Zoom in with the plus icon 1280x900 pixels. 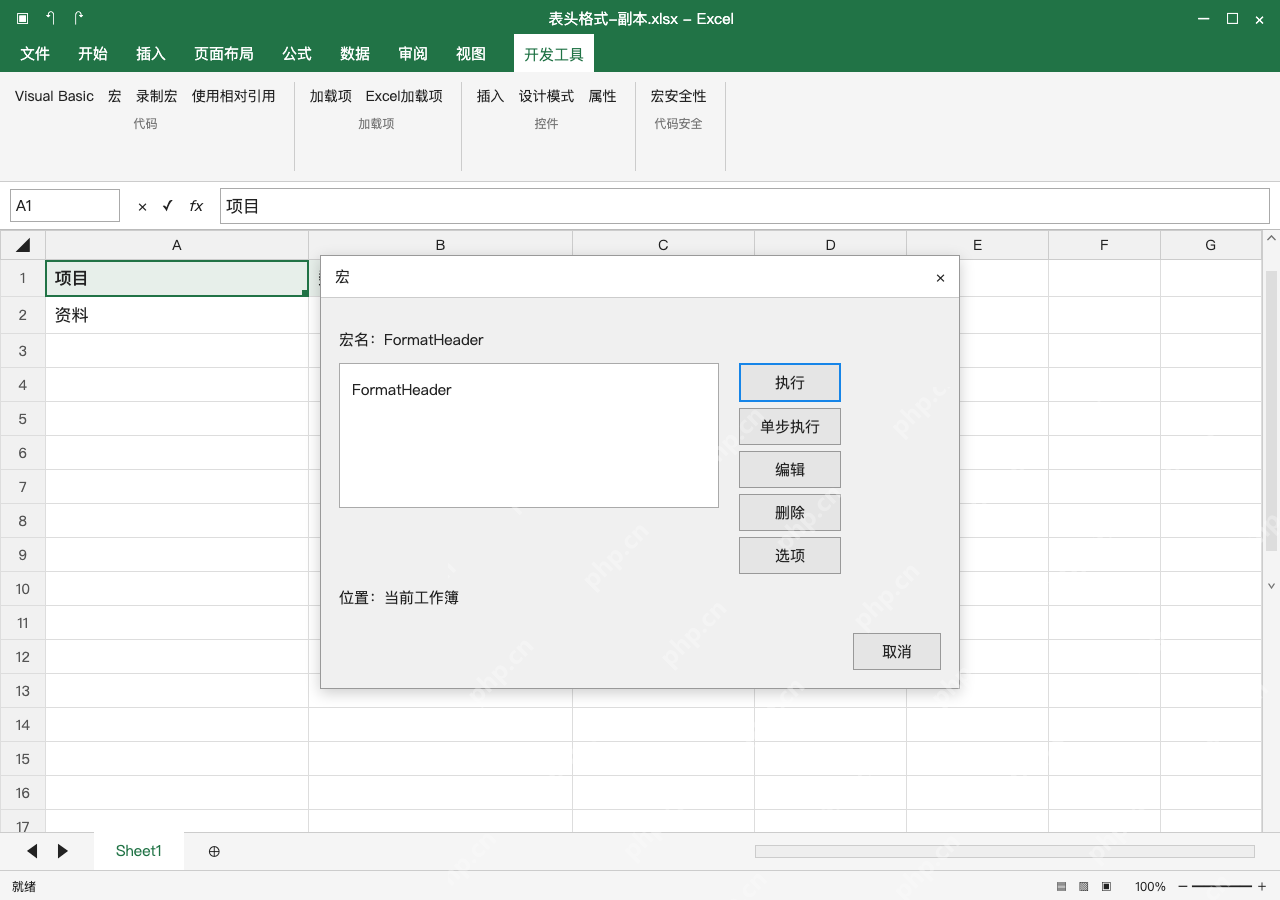point(1262,886)
